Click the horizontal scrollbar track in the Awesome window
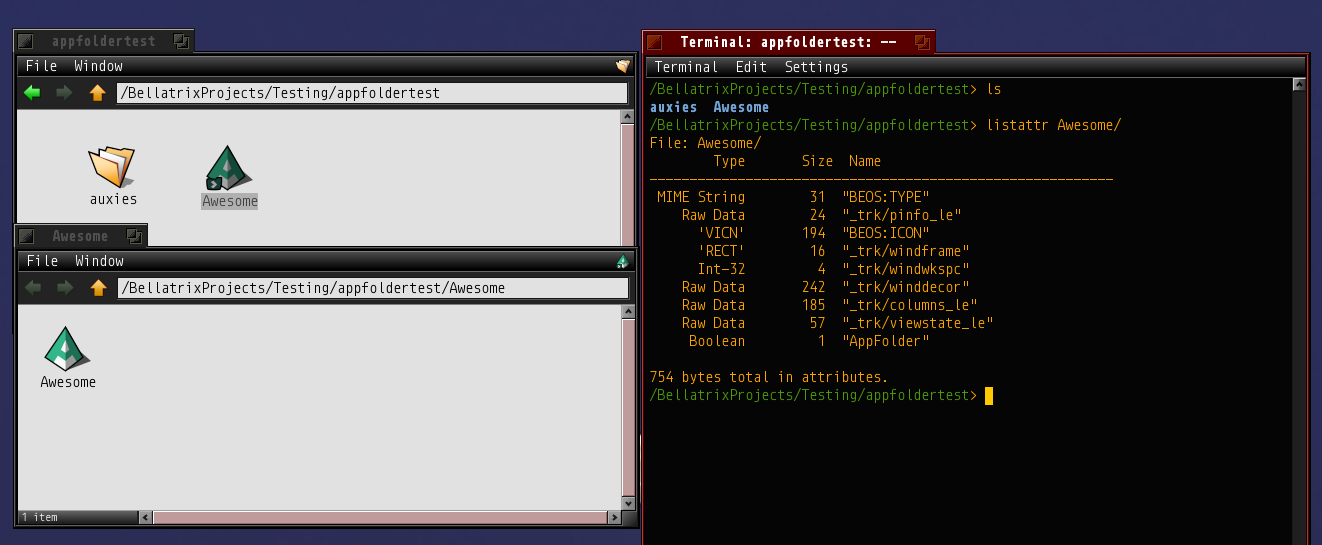The image size is (1322, 545). tap(379, 517)
